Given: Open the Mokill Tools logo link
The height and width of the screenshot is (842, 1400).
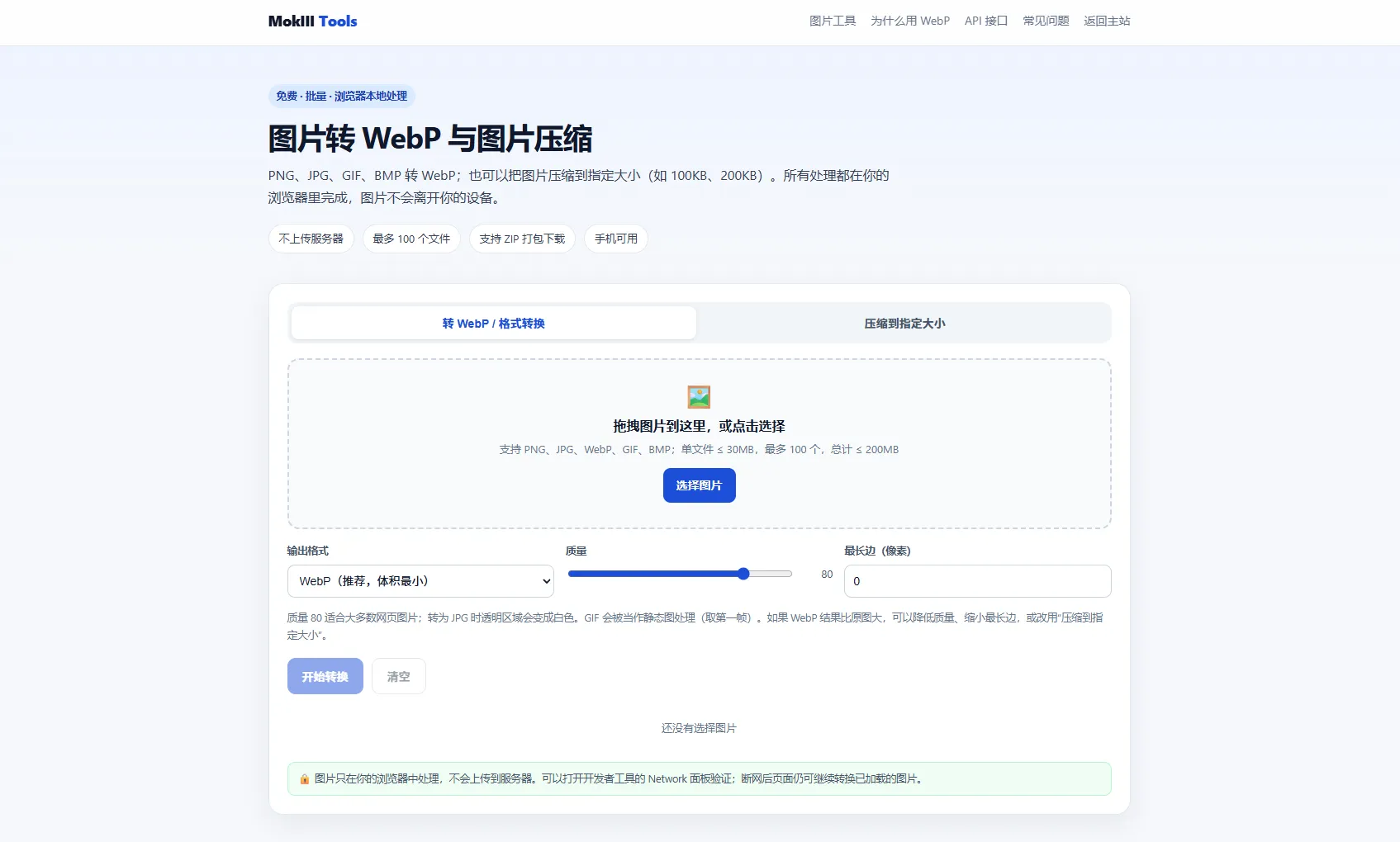Looking at the screenshot, I should (x=312, y=21).
